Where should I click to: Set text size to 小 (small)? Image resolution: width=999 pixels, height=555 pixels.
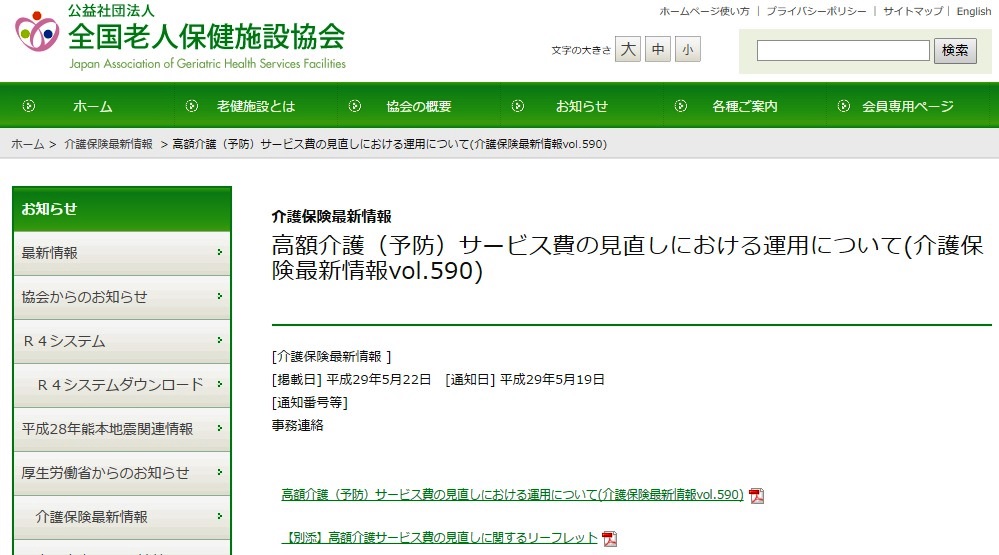point(687,50)
